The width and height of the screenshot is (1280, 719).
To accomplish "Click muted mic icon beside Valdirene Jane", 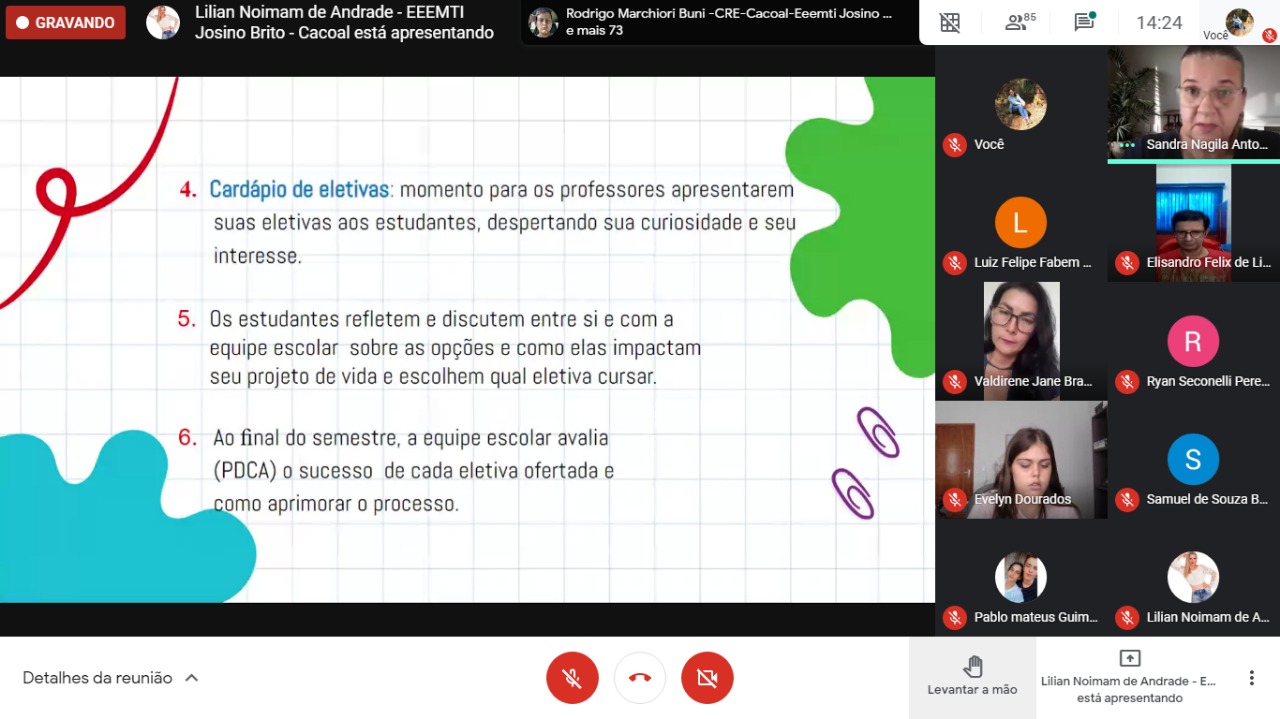I will [955, 382].
